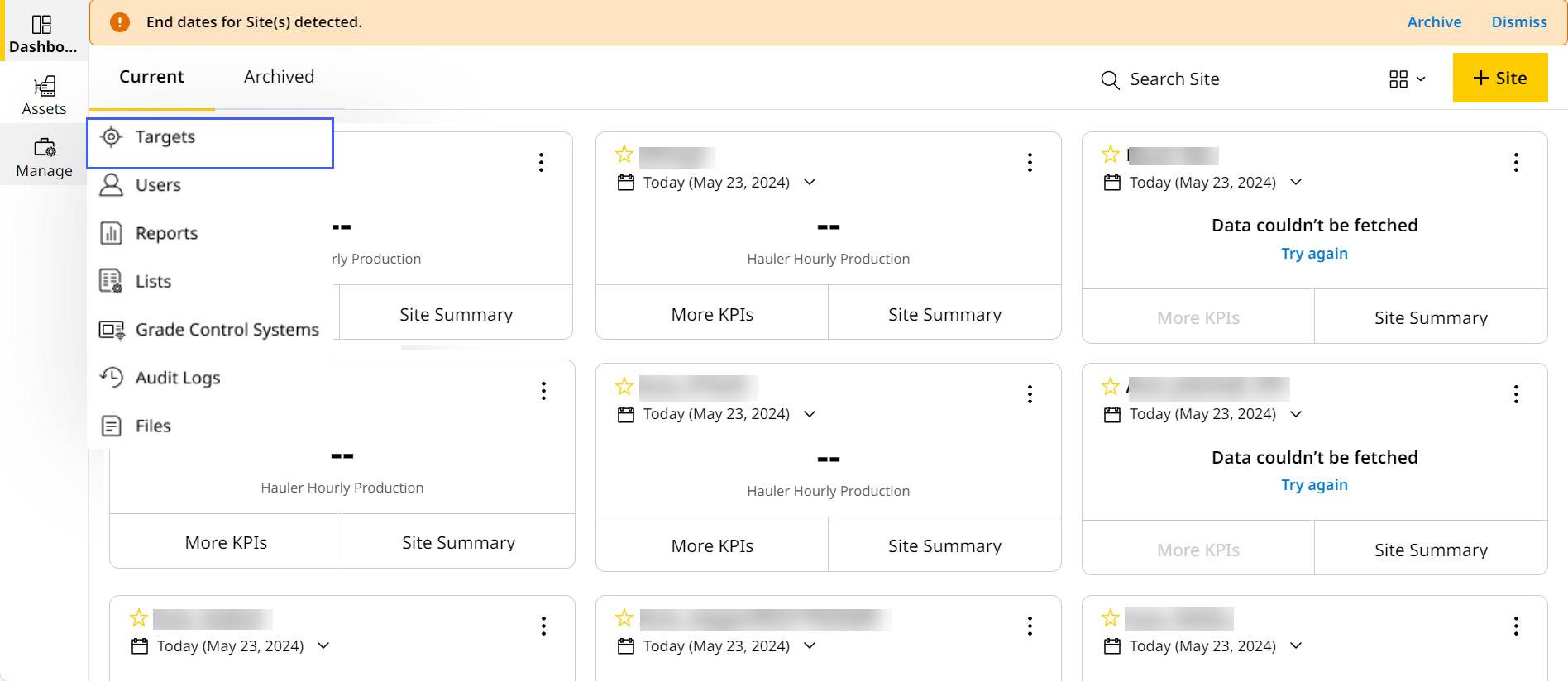The image size is (1568, 681).
Task: Expand date dropdown on bottom-right site card
Action: coord(1296,645)
